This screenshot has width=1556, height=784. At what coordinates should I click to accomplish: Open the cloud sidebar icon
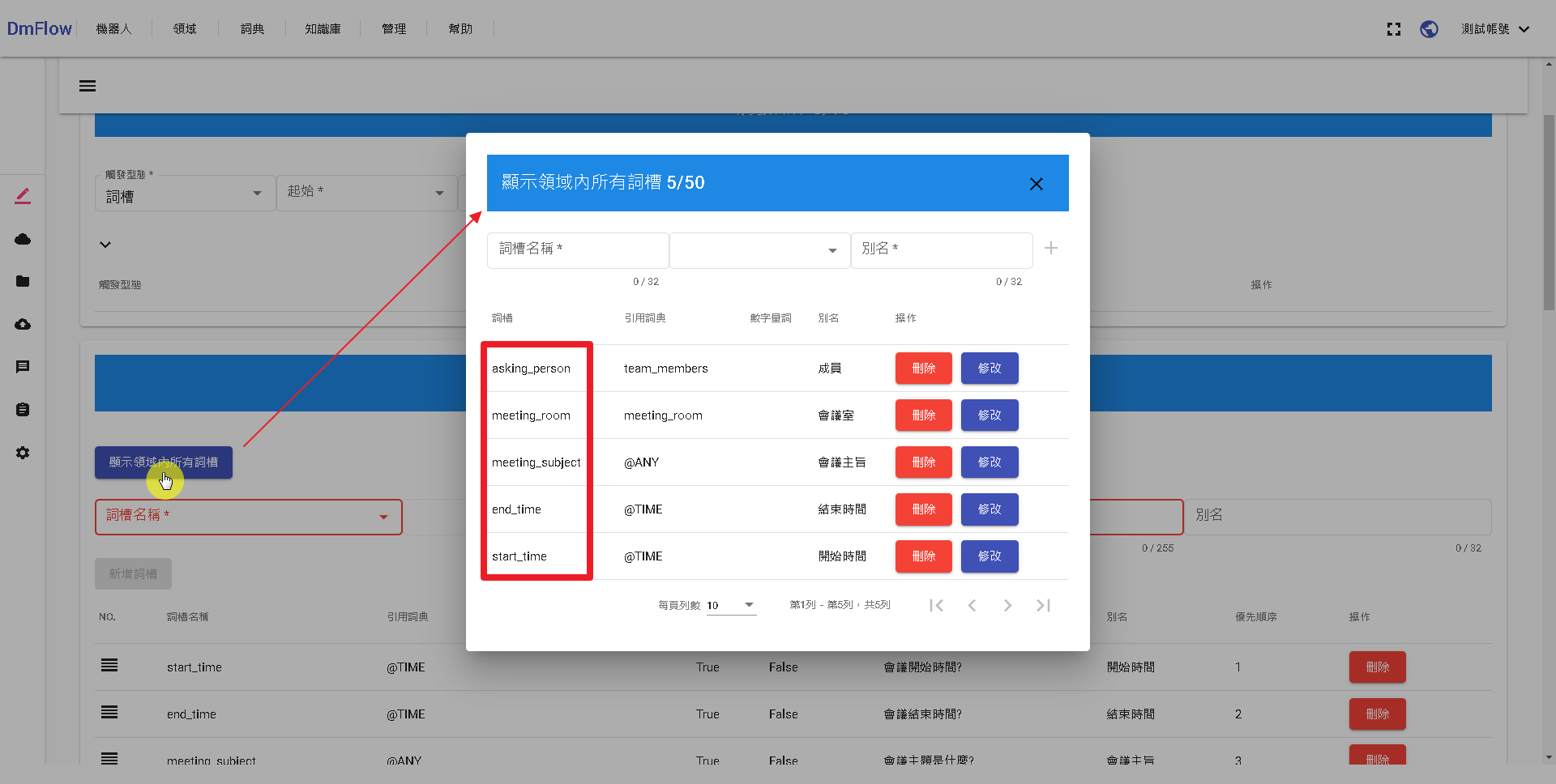click(23, 239)
